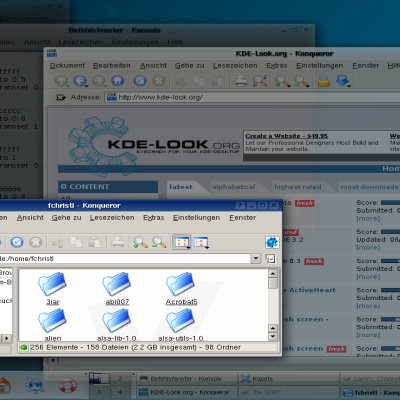
Task: Open the Acrobat5 folder
Action: [181, 289]
